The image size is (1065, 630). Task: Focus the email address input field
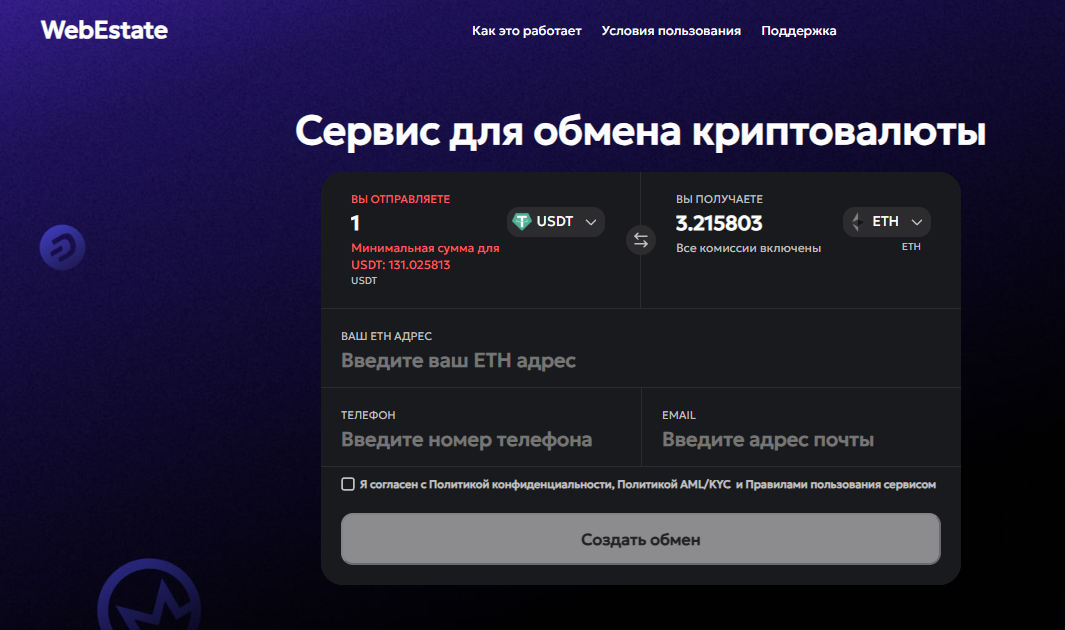801,439
